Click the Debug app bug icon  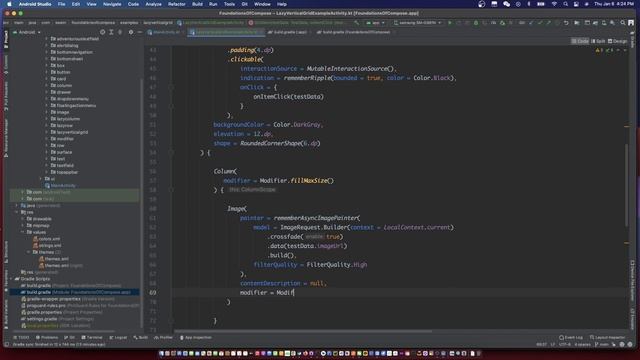[476, 23]
